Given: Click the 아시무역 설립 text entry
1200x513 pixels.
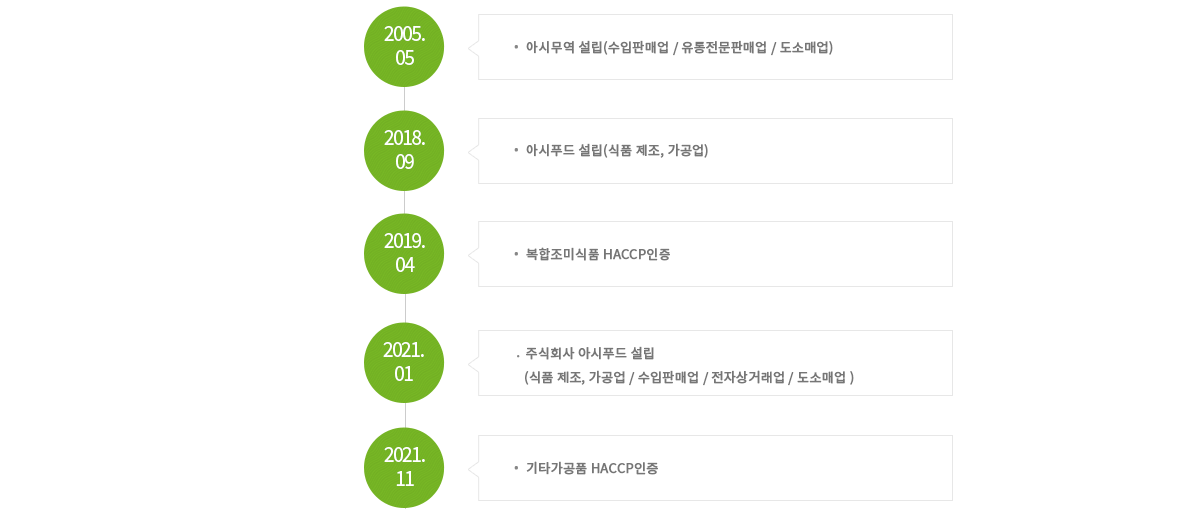Looking at the screenshot, I should click(x=679, y=47).
